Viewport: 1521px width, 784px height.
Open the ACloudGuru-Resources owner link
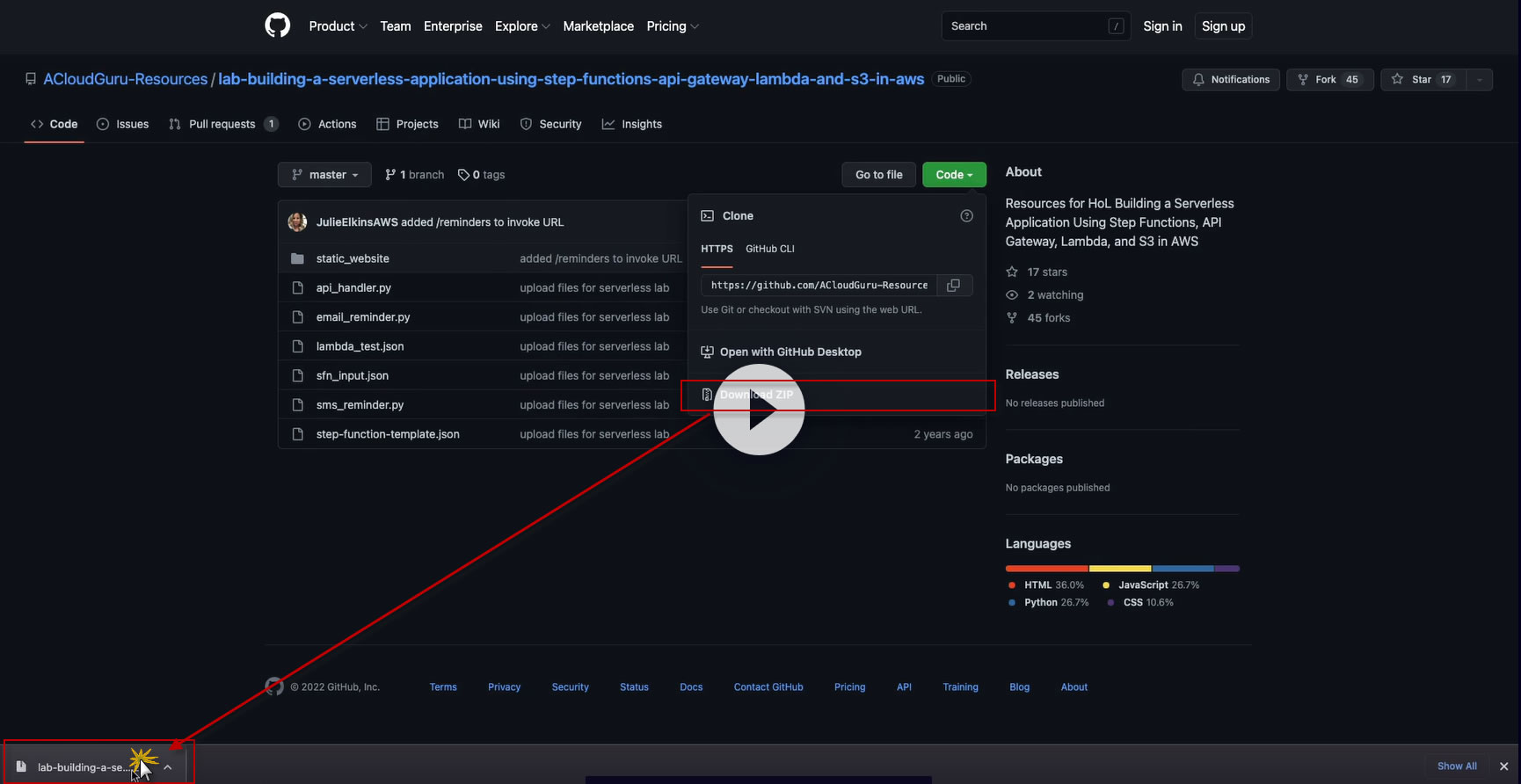click(x=126, y=79)
